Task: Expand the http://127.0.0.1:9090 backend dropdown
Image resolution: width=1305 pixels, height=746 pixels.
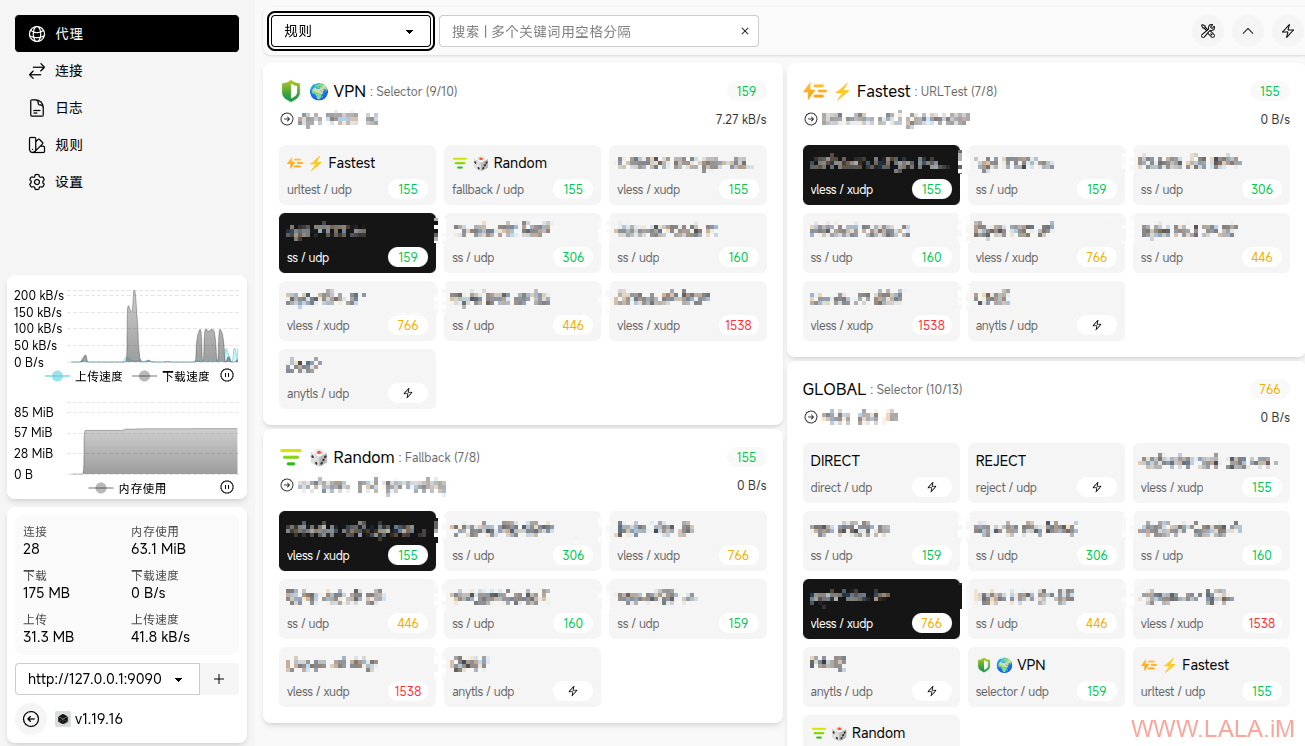Action: [107, 679]
